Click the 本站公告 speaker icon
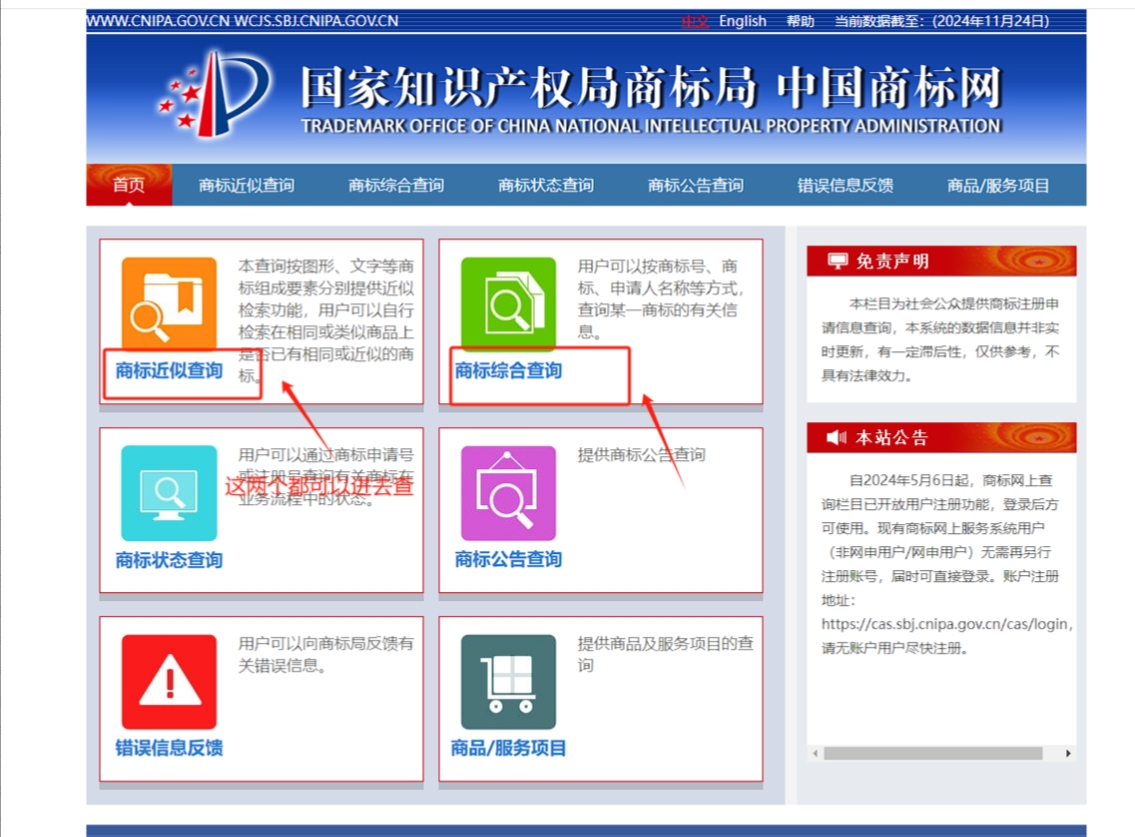The width and height of the screenshot is (1135, 837). point(837,437)
